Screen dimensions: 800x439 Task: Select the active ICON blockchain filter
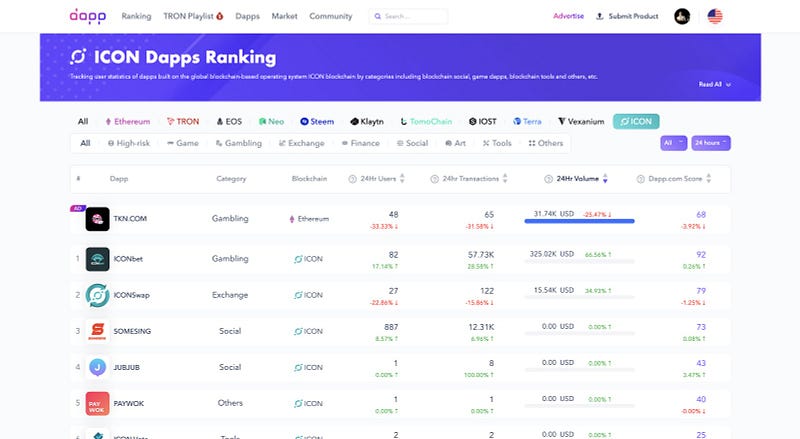[x=636, y=121]
